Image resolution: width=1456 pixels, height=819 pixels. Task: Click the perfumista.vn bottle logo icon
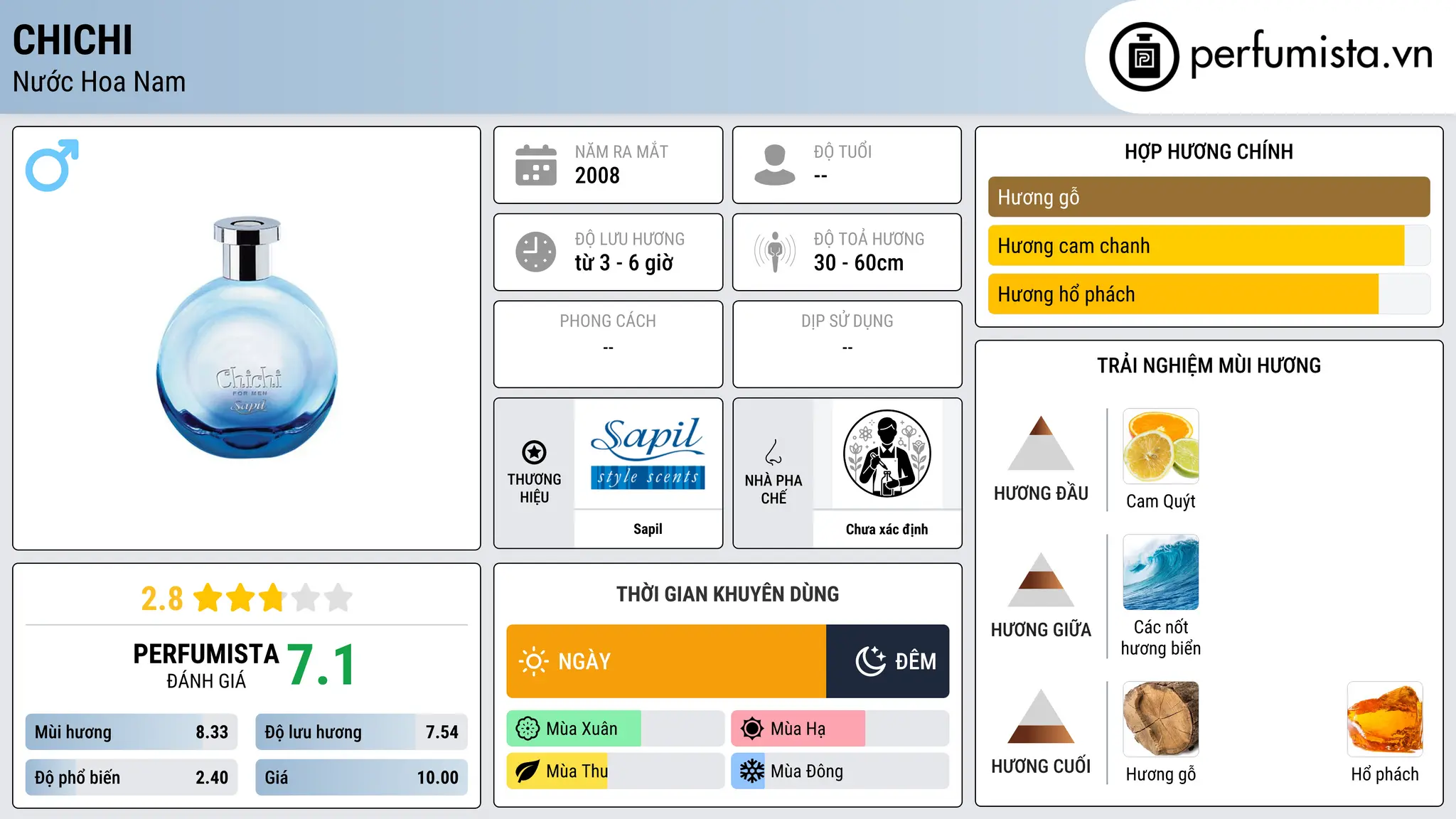[x=1144, y=57]
